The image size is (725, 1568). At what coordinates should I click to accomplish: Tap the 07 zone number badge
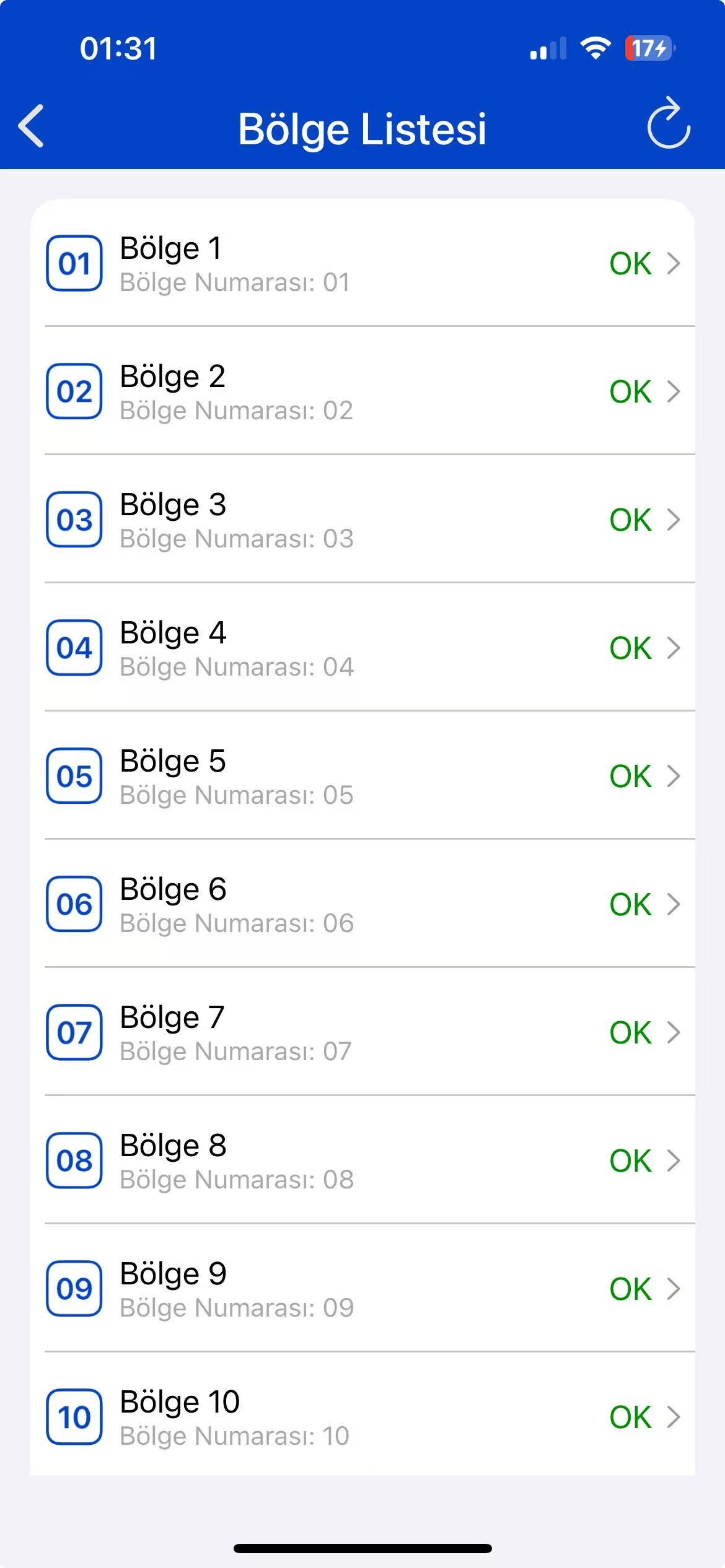74,1032
